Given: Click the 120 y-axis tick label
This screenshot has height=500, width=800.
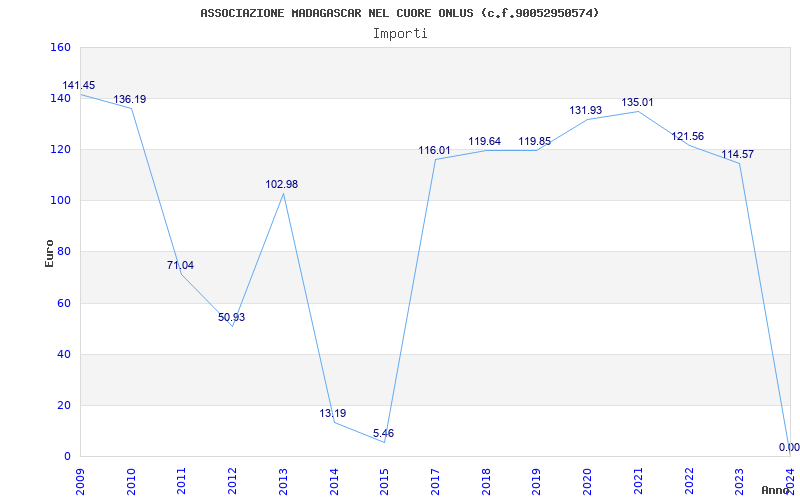Looking at the screenshot, I should (x=60, y=149).
